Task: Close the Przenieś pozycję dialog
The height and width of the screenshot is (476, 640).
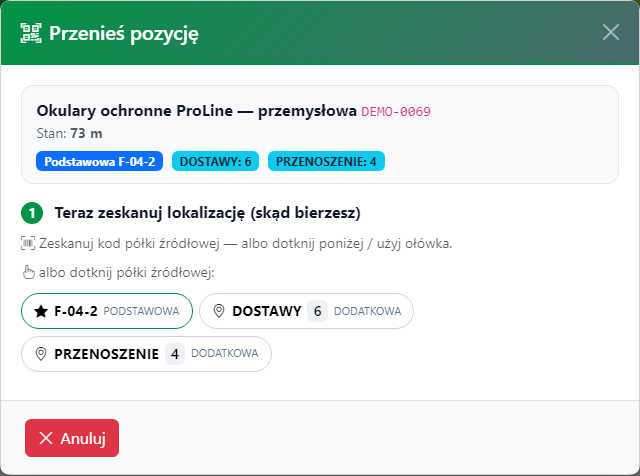Action: [x=611, y=32]
